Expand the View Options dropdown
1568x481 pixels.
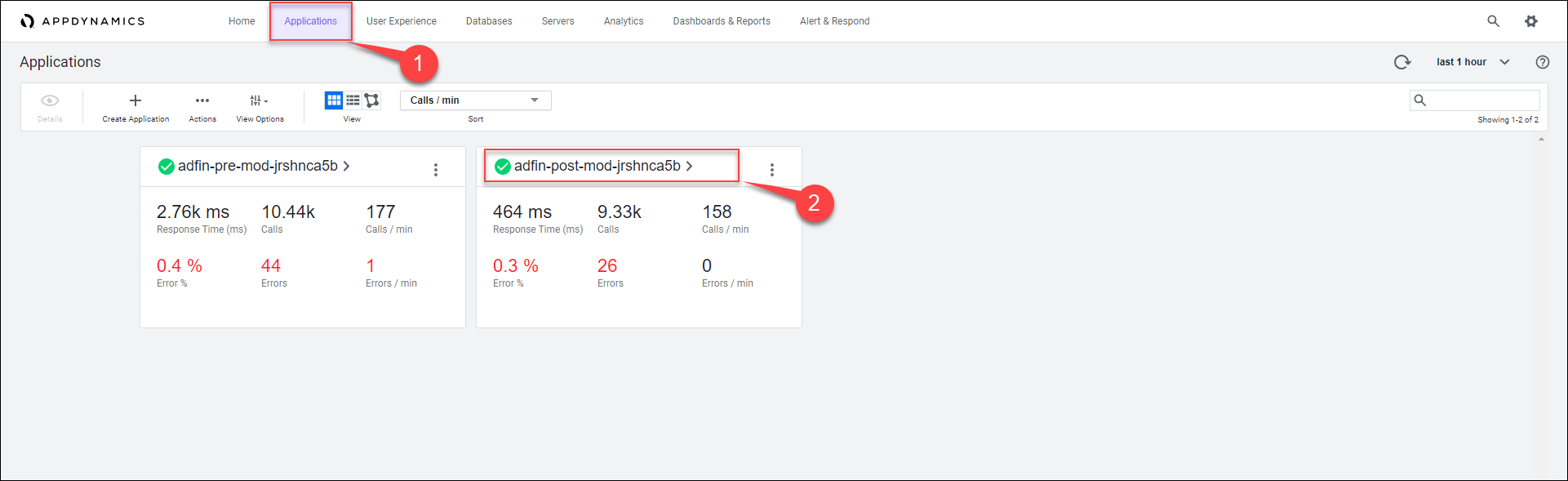tap(259, 100)
